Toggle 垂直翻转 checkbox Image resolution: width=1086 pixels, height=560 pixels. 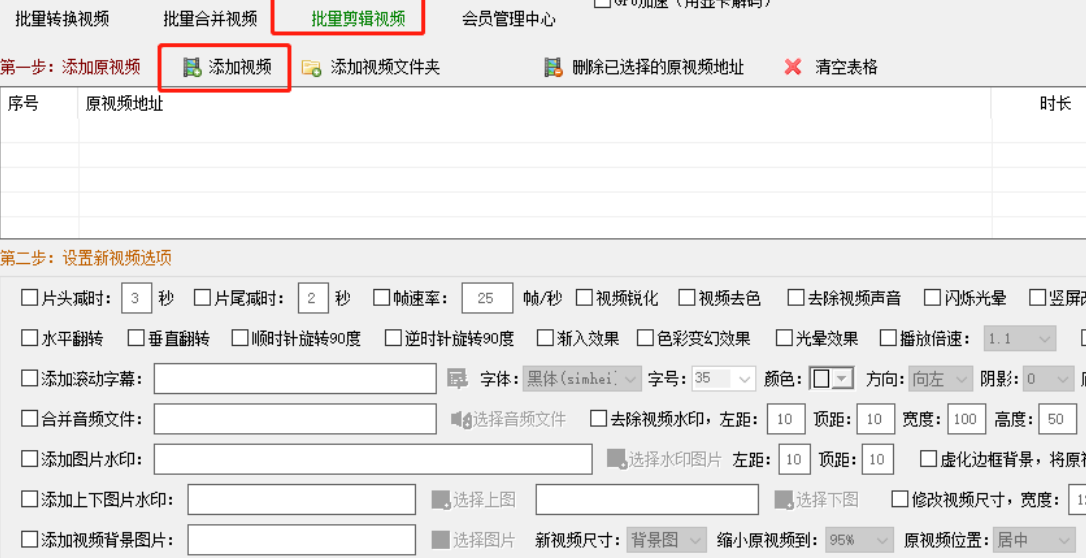[x=136, y=338]
